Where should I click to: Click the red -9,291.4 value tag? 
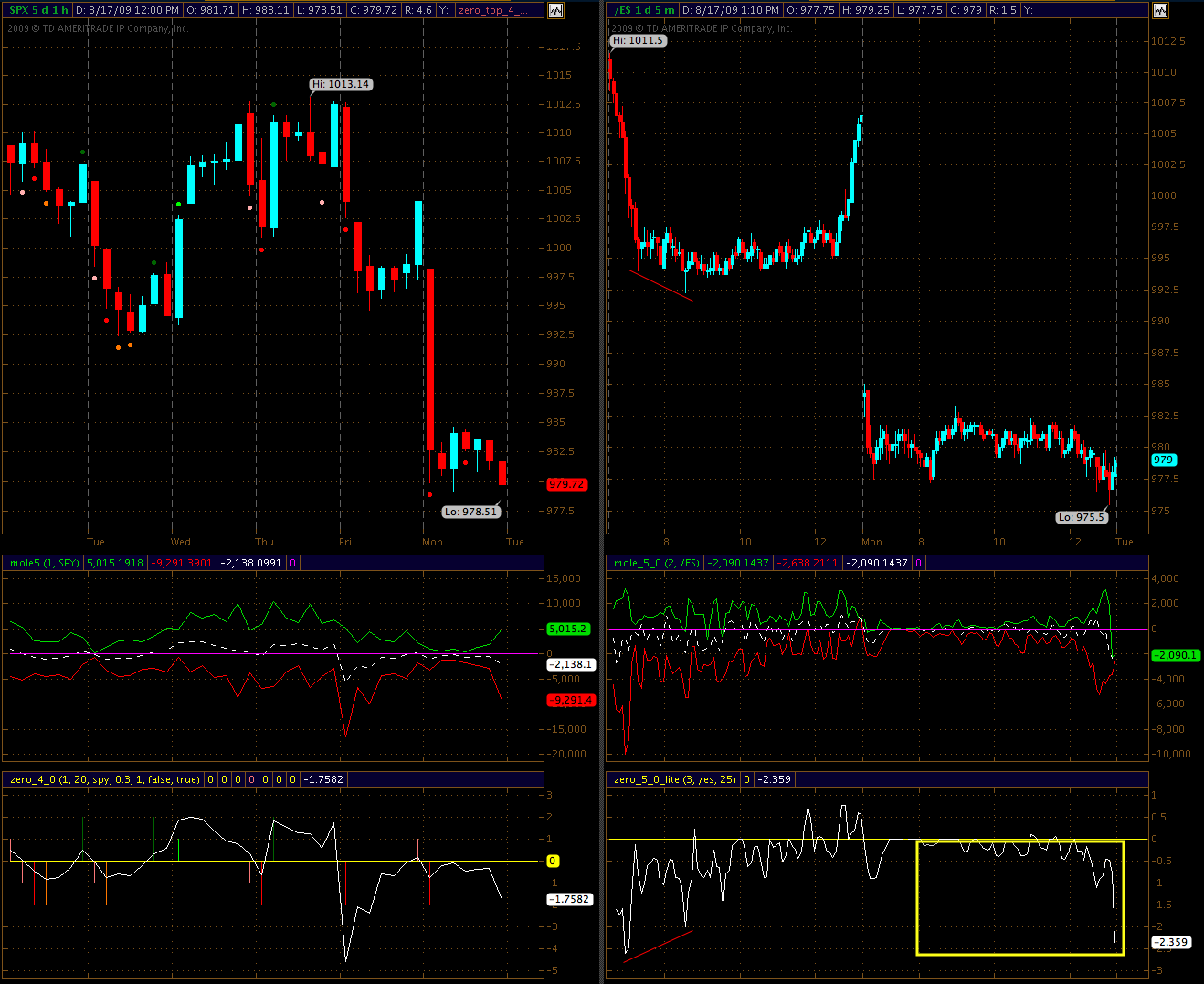(570, 700)
